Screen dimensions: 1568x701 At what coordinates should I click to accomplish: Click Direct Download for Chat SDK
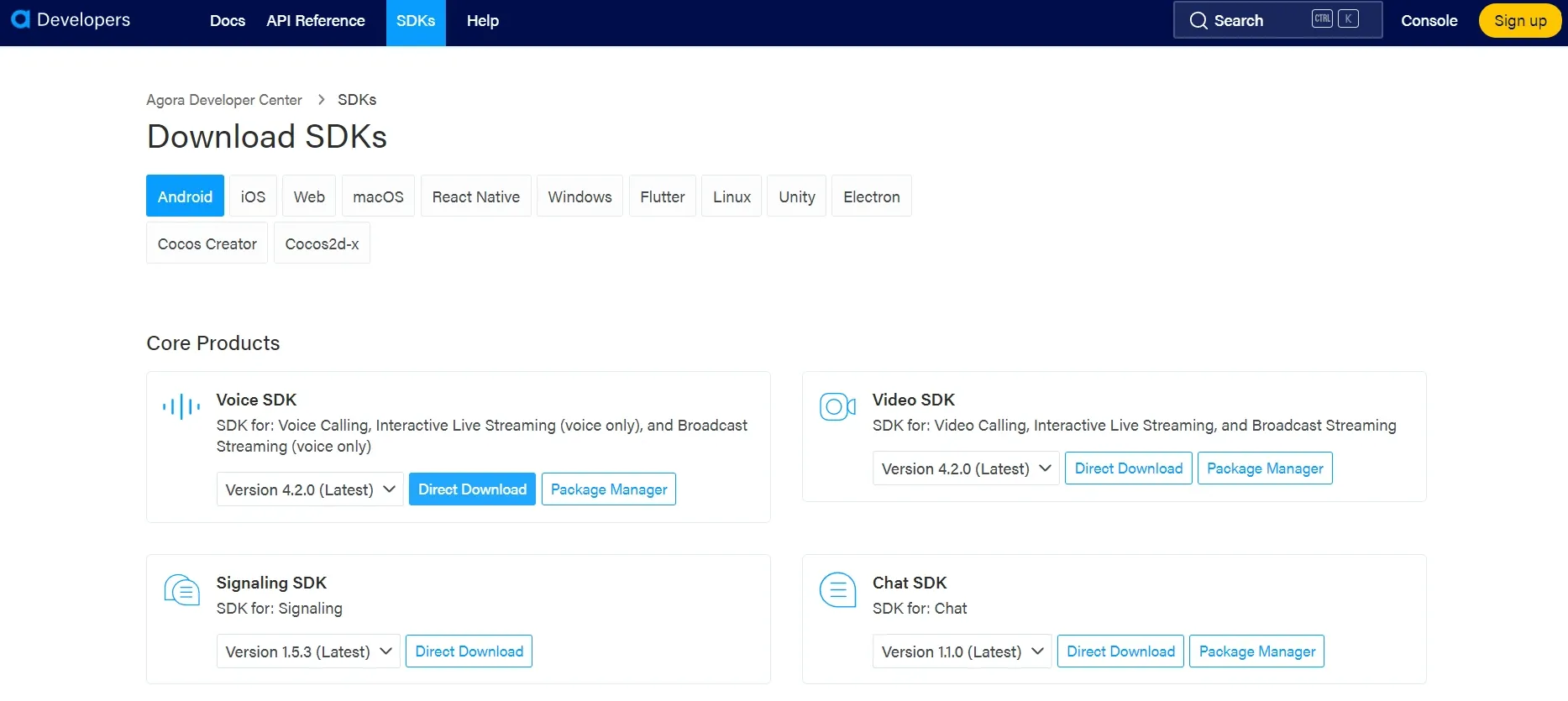1121,651
